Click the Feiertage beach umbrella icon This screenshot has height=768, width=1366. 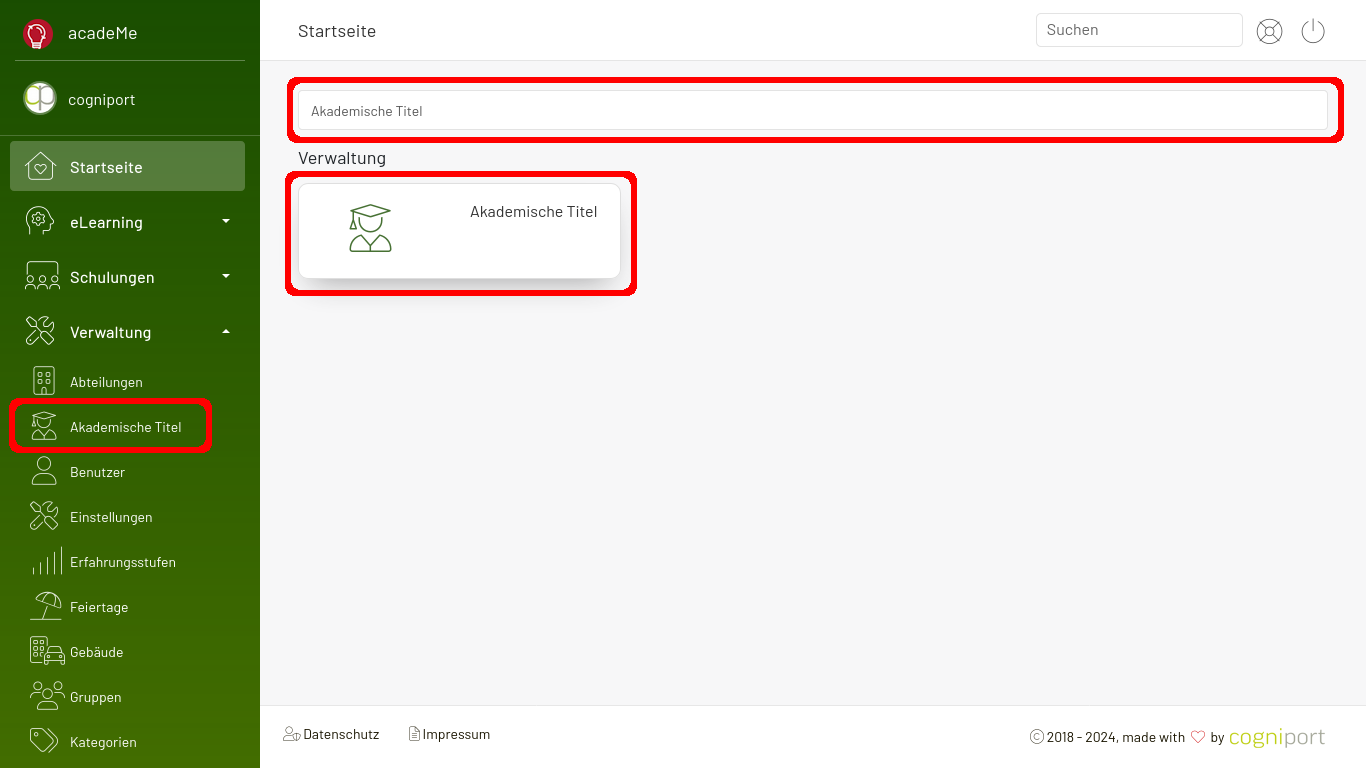point(46,606)
